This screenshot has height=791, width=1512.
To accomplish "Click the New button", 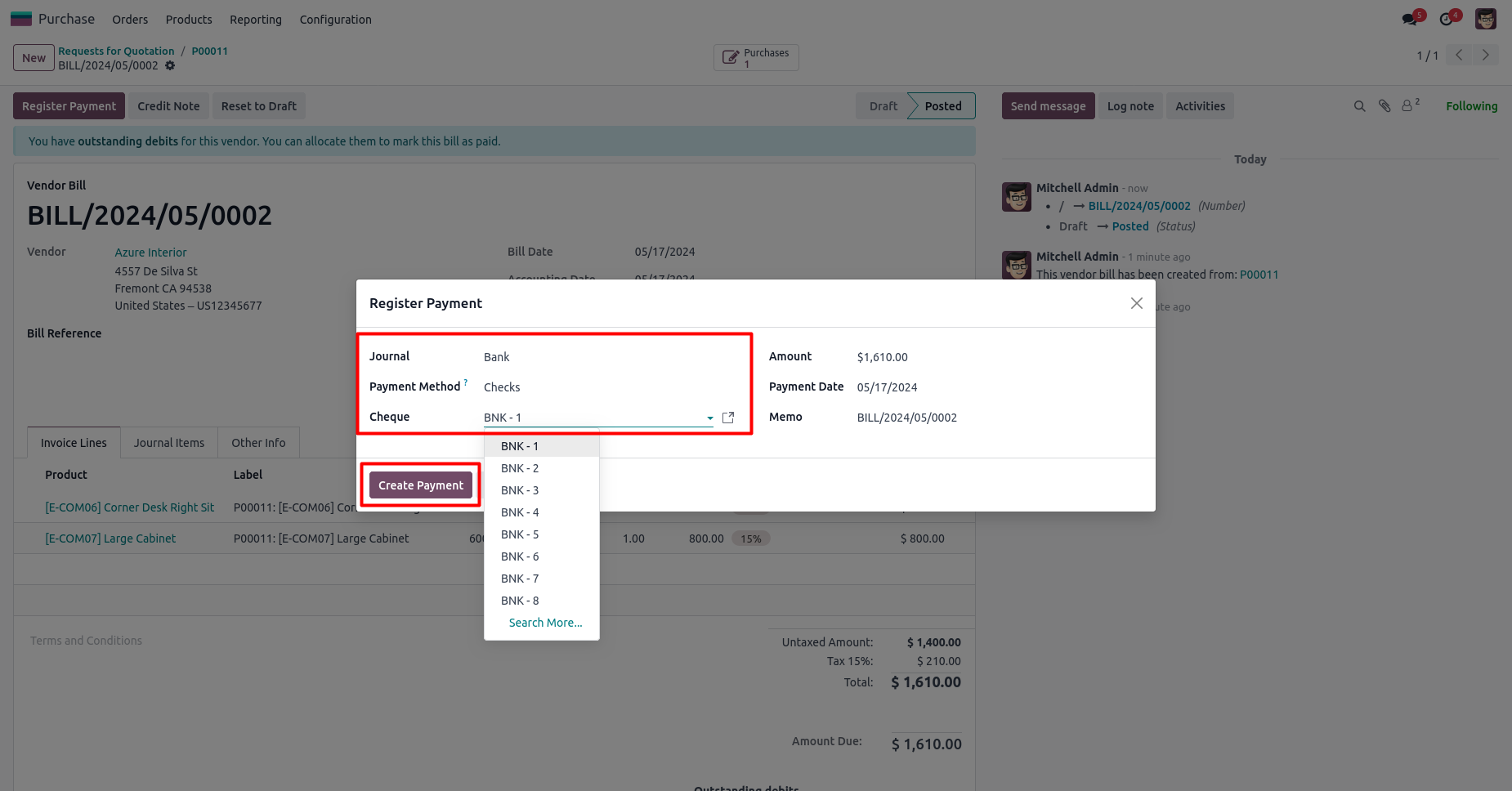I will 34,58.
